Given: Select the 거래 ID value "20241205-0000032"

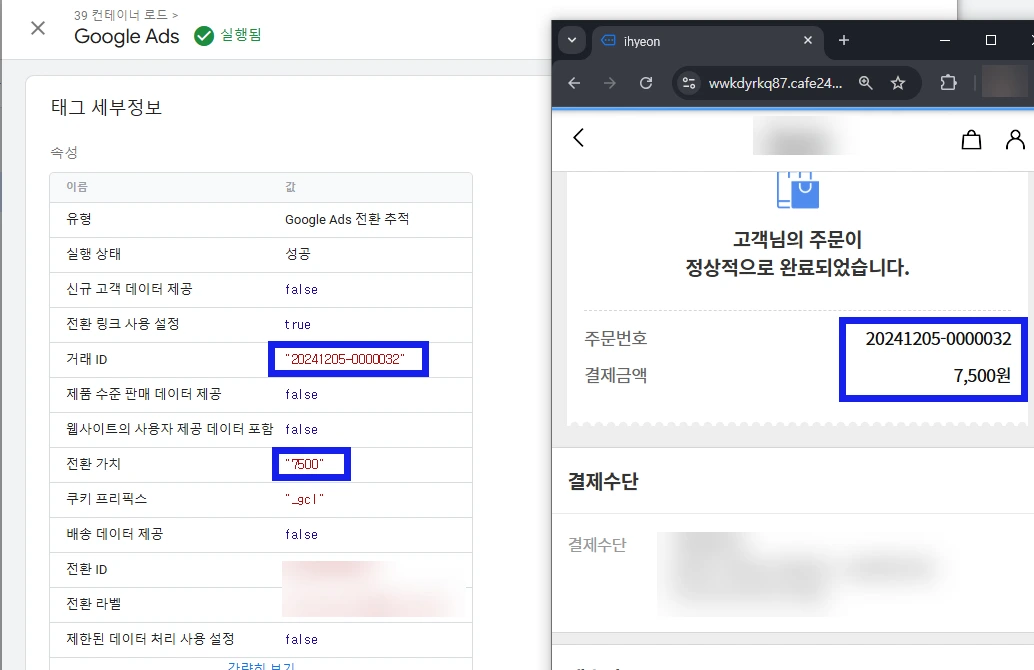Looking at the screenshot, I should [345, 359].
